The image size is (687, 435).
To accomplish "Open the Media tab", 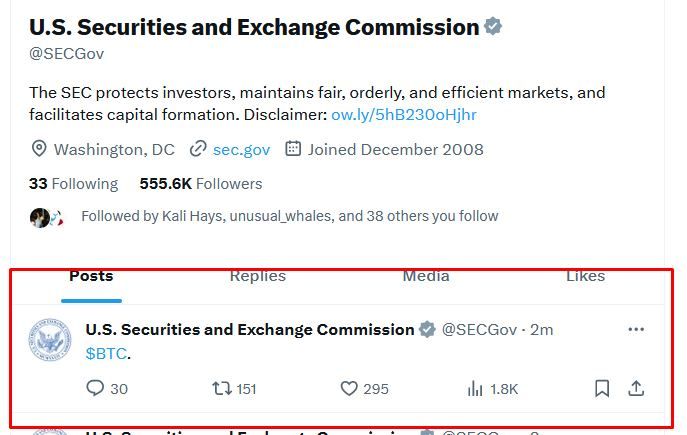I will pos(425,276).
